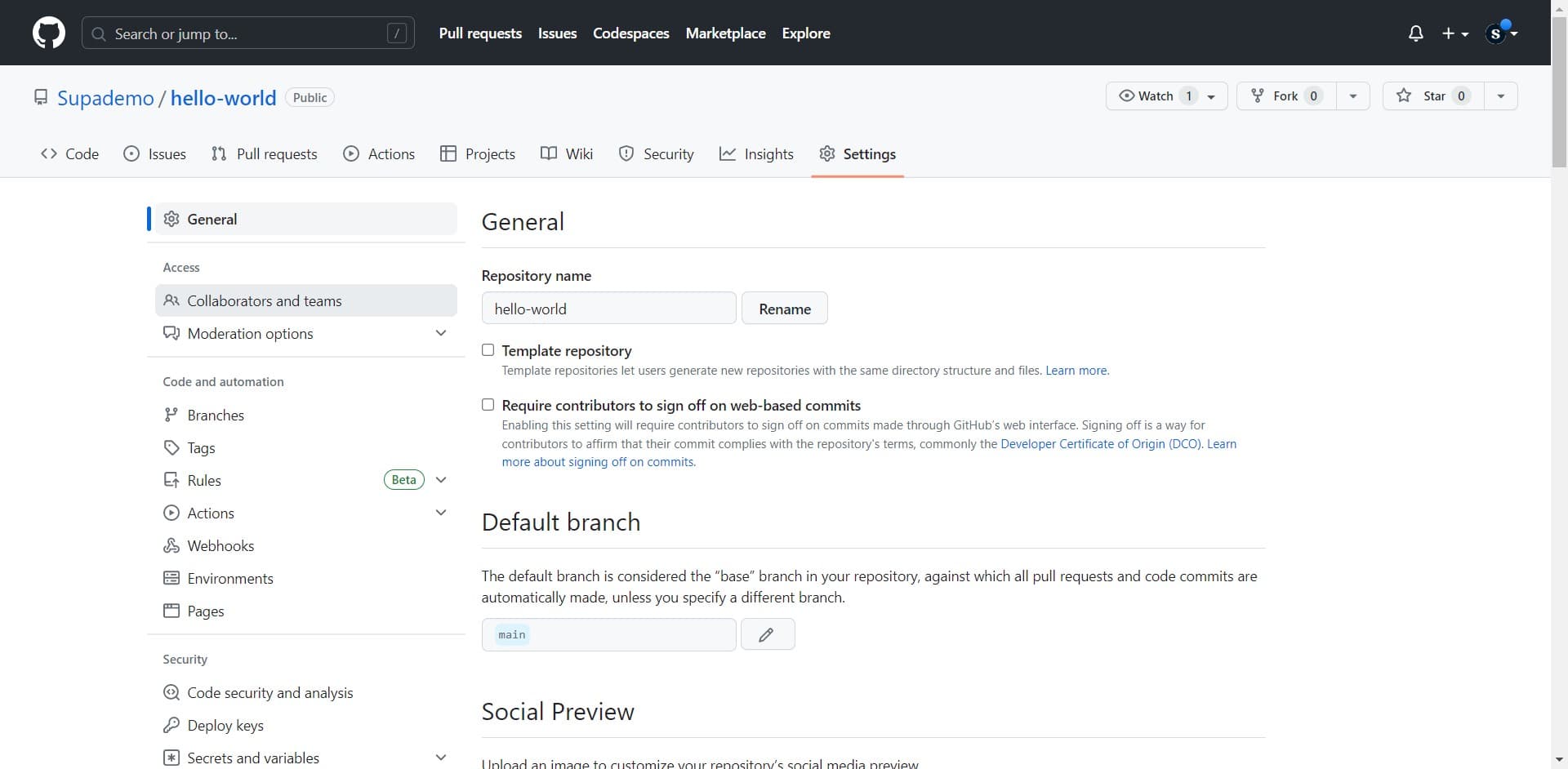Switch to the Insights tab
This screenshot has height=769, width=1568.
tap(756, 153)
